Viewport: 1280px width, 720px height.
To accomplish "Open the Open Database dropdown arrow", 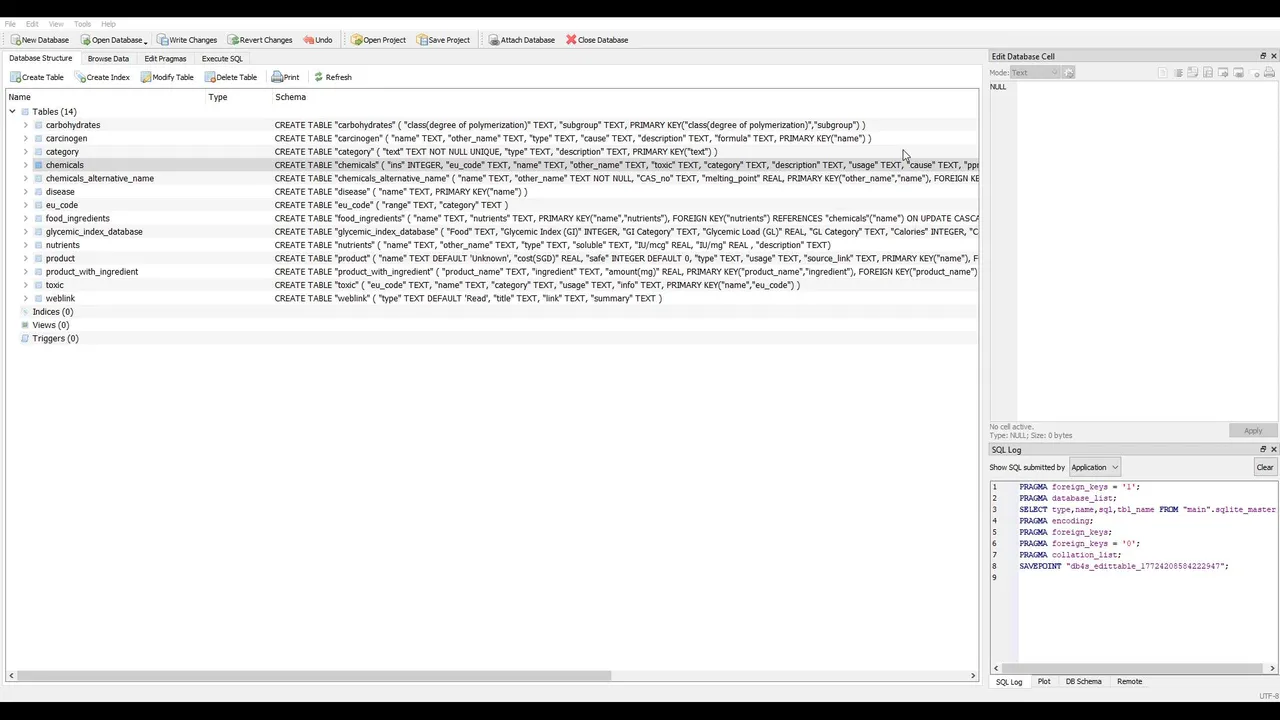I will pyautogui.click(x=146, y=41).
